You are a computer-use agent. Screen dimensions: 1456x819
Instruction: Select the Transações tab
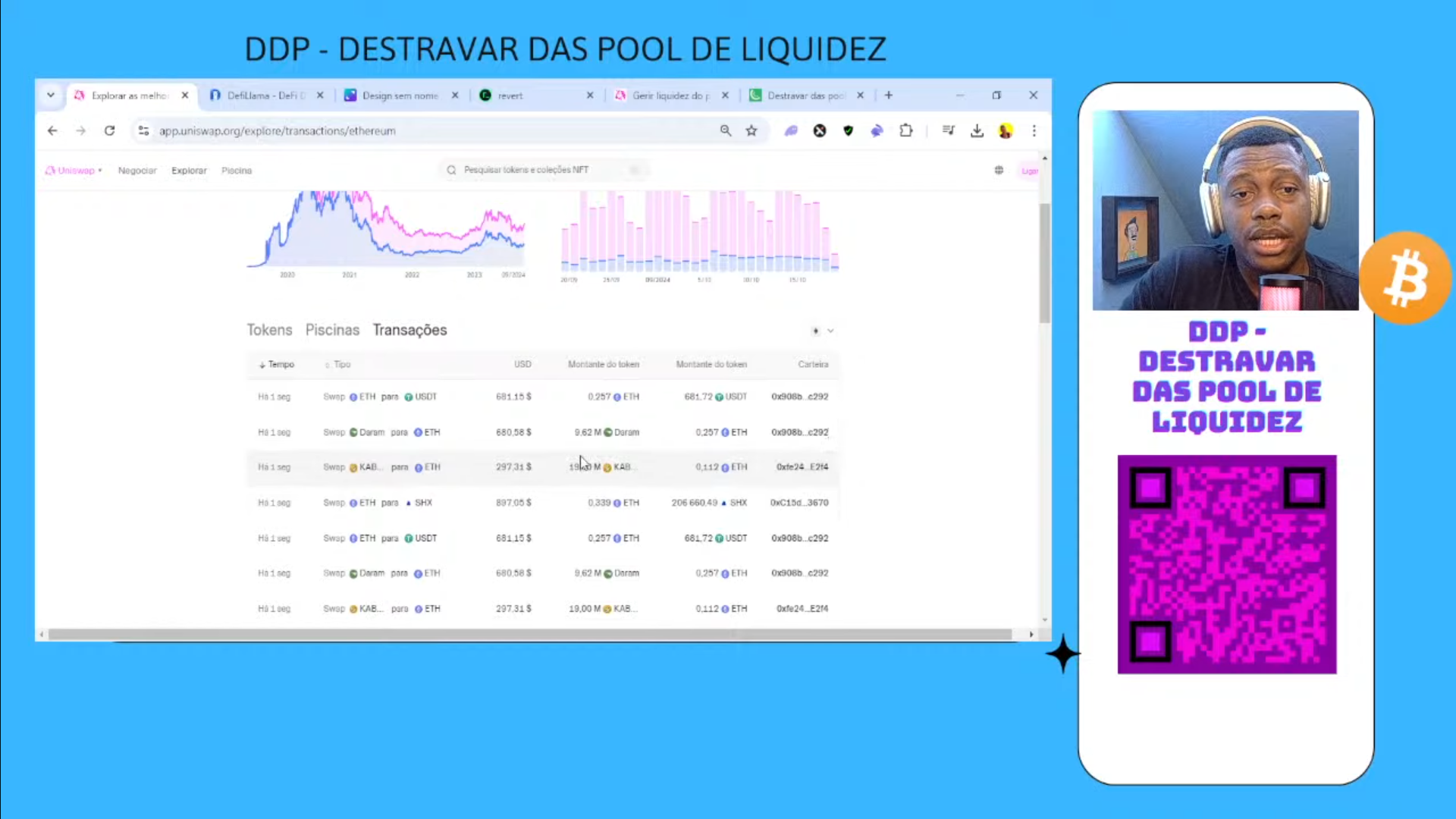click(x=409, y=330)
